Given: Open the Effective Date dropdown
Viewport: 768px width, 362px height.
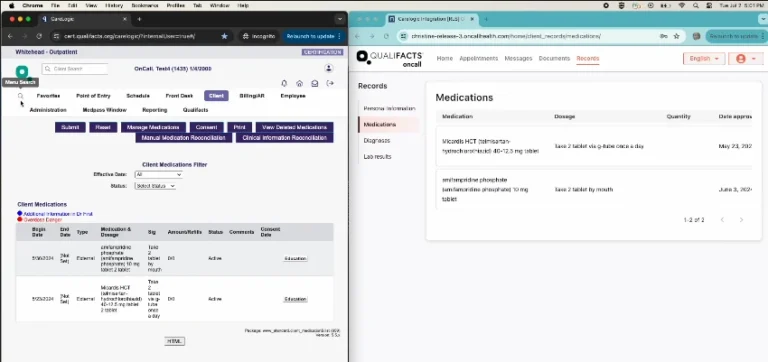Looking at the screenshot, I should pyautogui.click(x=158, y=174).
